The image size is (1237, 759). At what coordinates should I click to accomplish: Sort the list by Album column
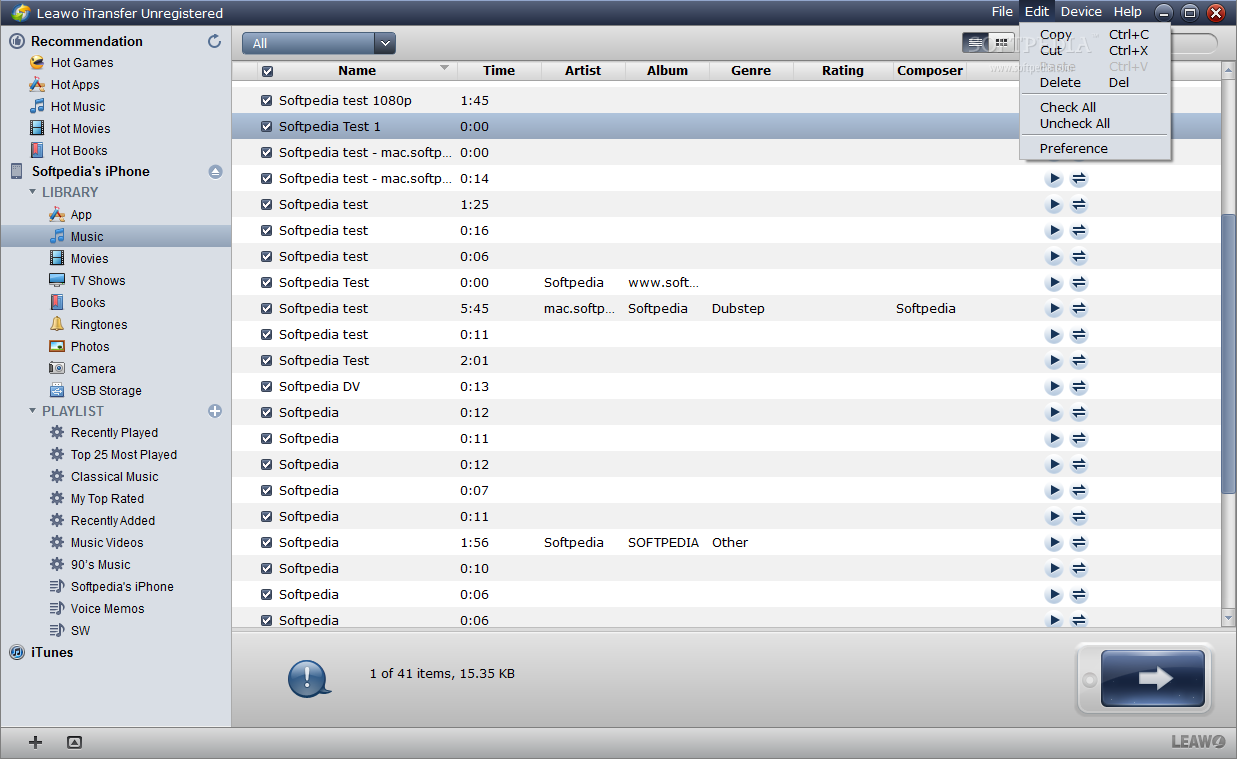click(667, 71)
